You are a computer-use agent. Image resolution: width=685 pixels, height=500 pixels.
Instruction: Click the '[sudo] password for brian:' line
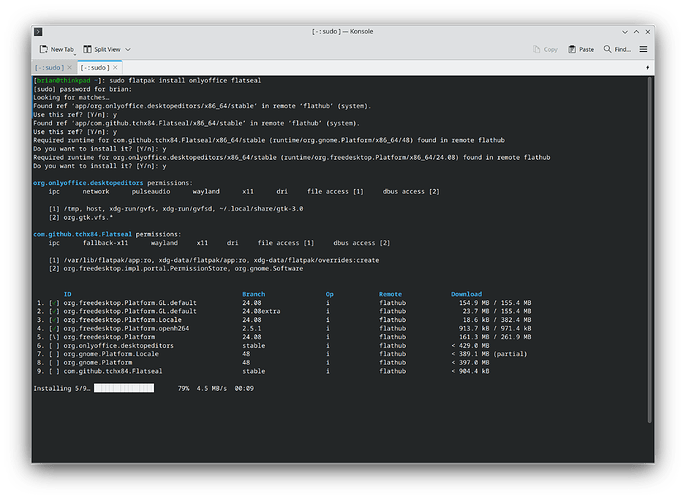point(83,89)
